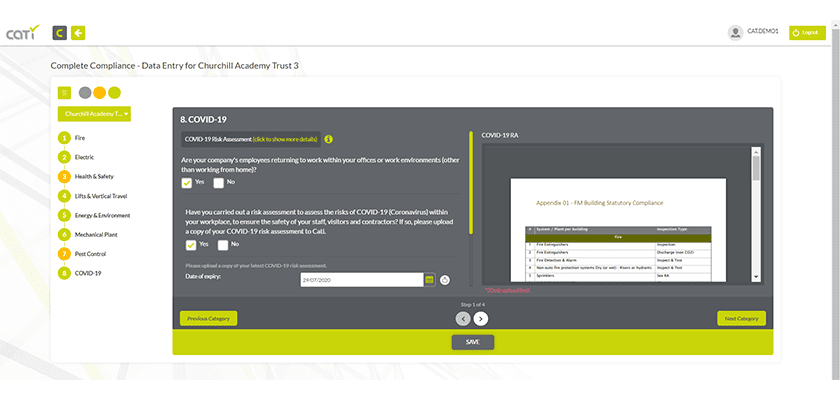This screenshot has width=840, height=400.
Task: Click the circular clock icon beside date
Action: pyautogui.click(x=445, y=280)
